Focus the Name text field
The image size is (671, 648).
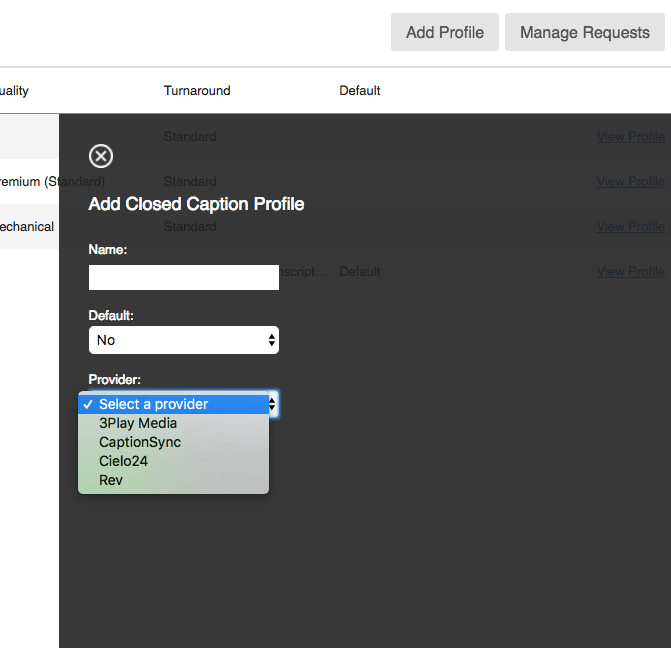(x=183, y=277)
